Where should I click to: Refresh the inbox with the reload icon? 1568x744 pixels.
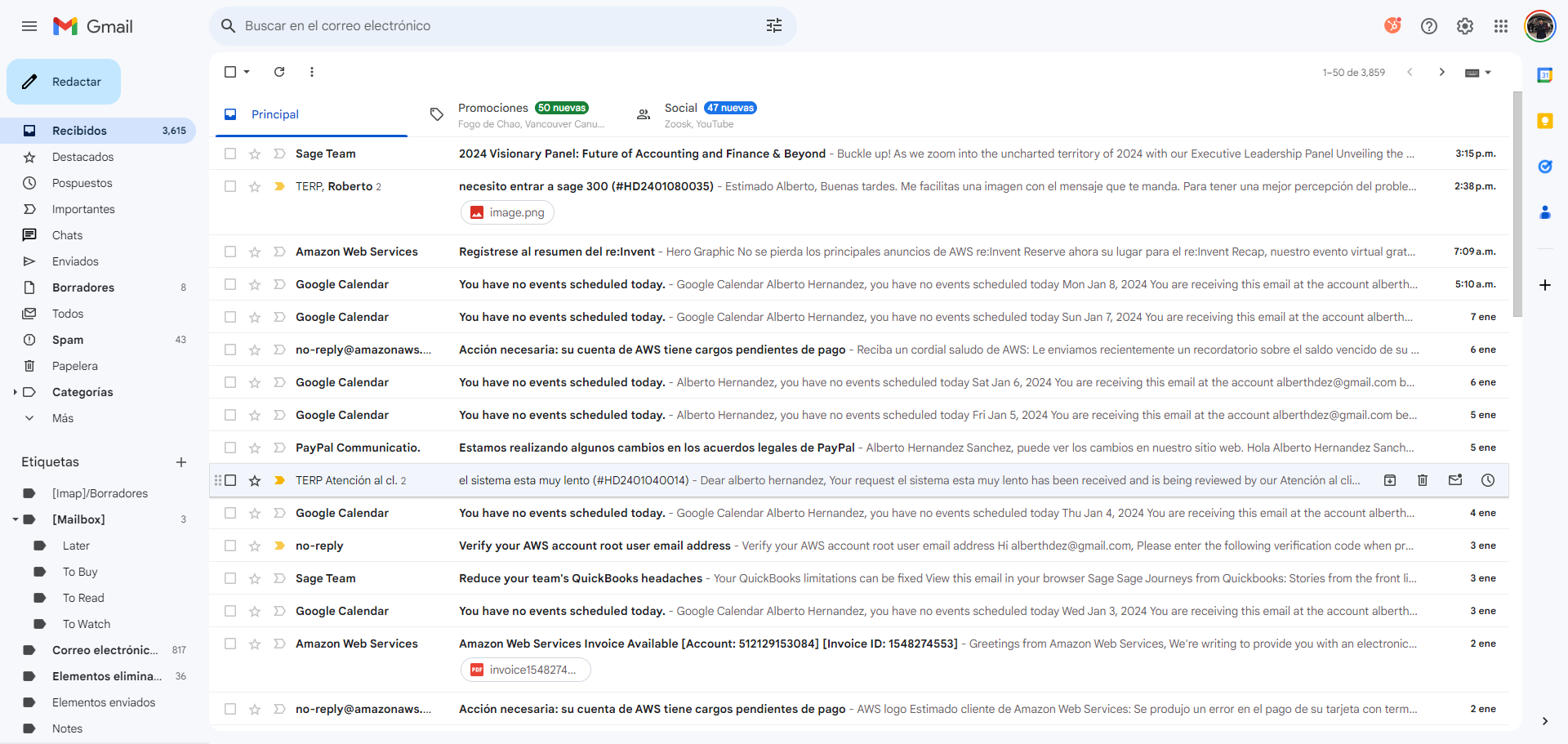tap(279, 72)
